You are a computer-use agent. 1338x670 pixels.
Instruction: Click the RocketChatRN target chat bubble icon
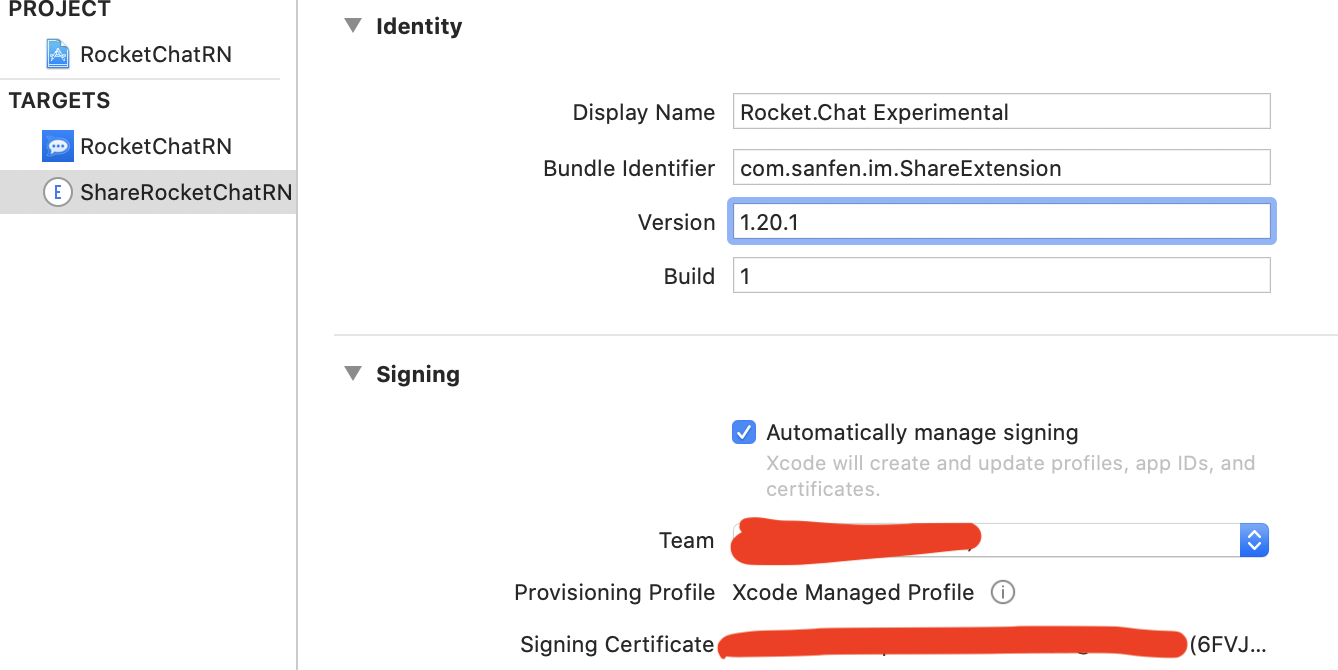[58, 146]
